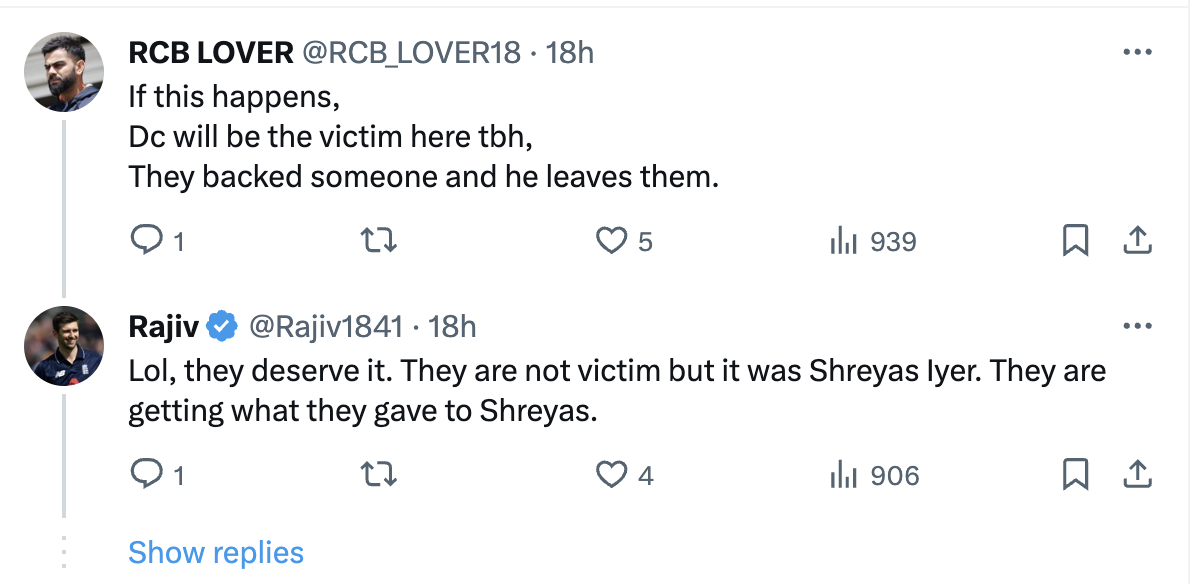Share RCB LOVER's tweet
1194x584 pixels.
[1138, 241]
